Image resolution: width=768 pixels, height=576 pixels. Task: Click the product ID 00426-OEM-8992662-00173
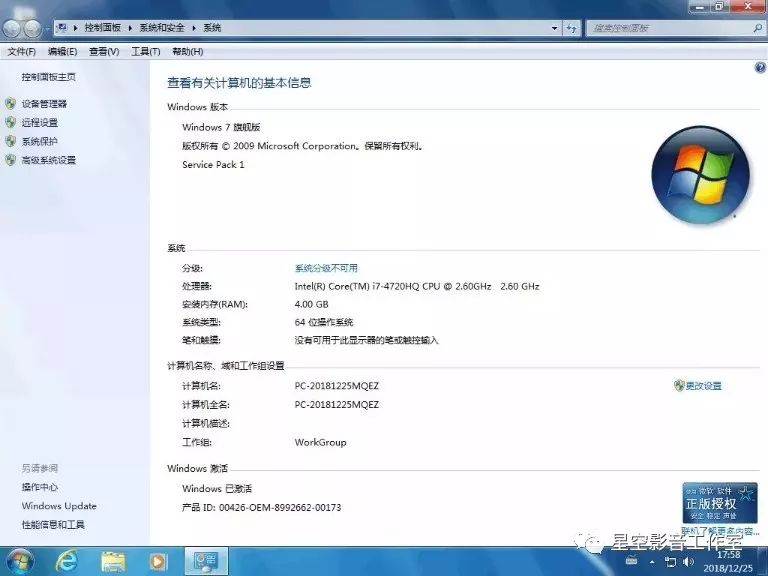pyautogui.click(x=280, y=507)
